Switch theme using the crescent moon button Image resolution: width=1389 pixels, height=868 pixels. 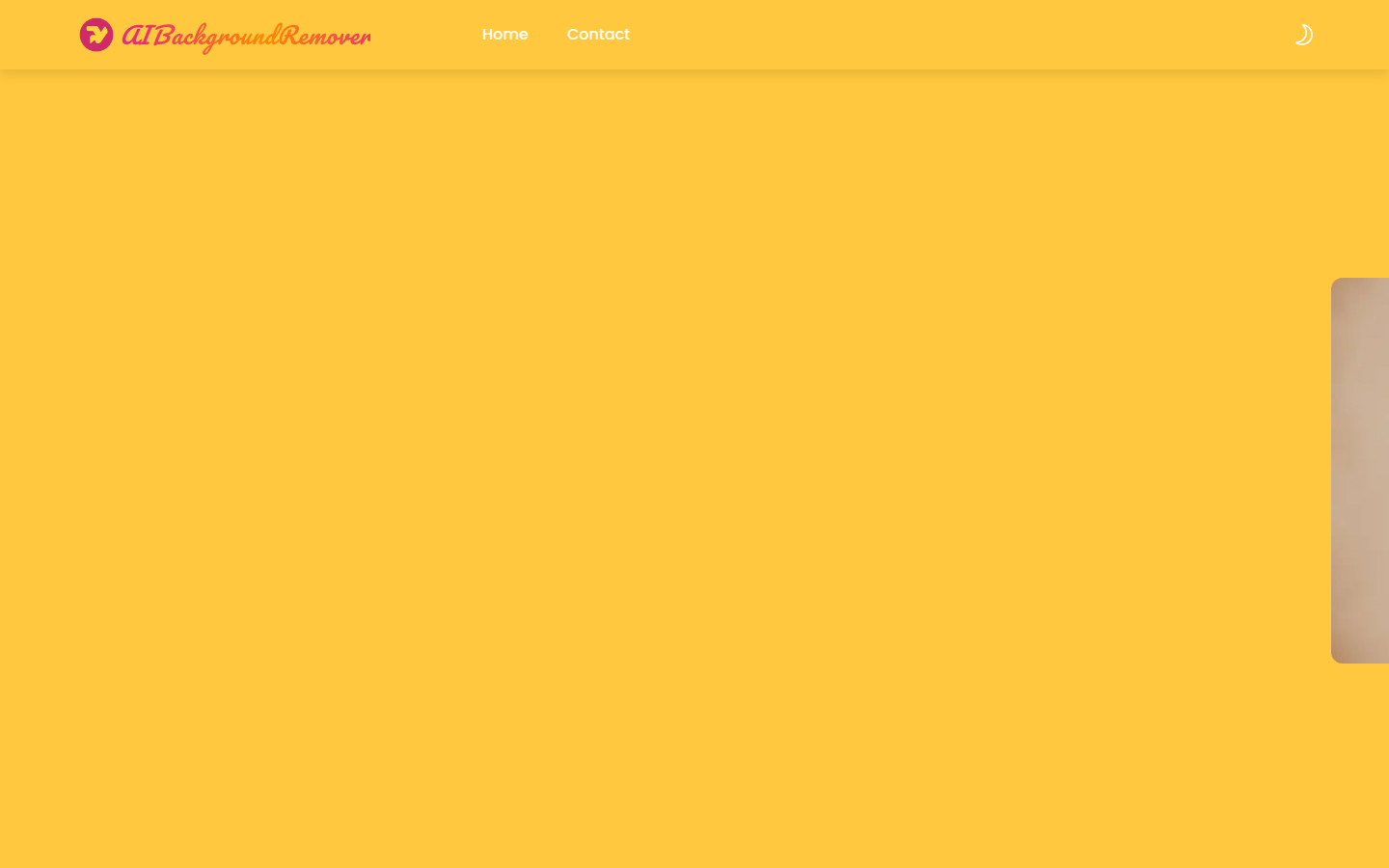click(x=1303, y=35)
